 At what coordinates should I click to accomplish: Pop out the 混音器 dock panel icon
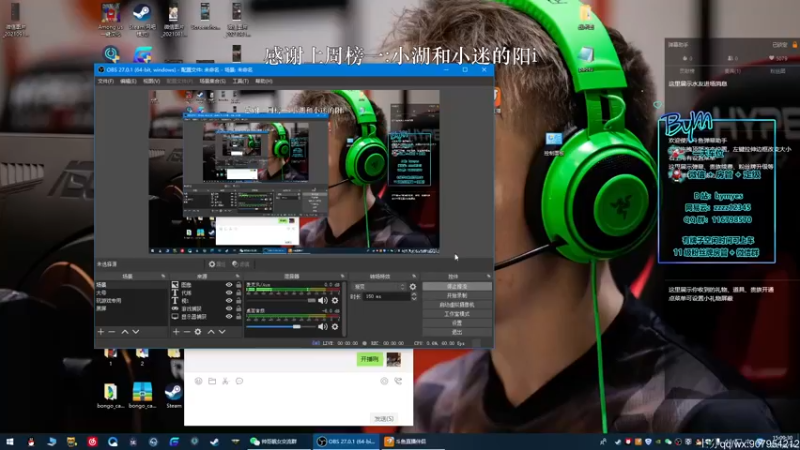[342, 276]
